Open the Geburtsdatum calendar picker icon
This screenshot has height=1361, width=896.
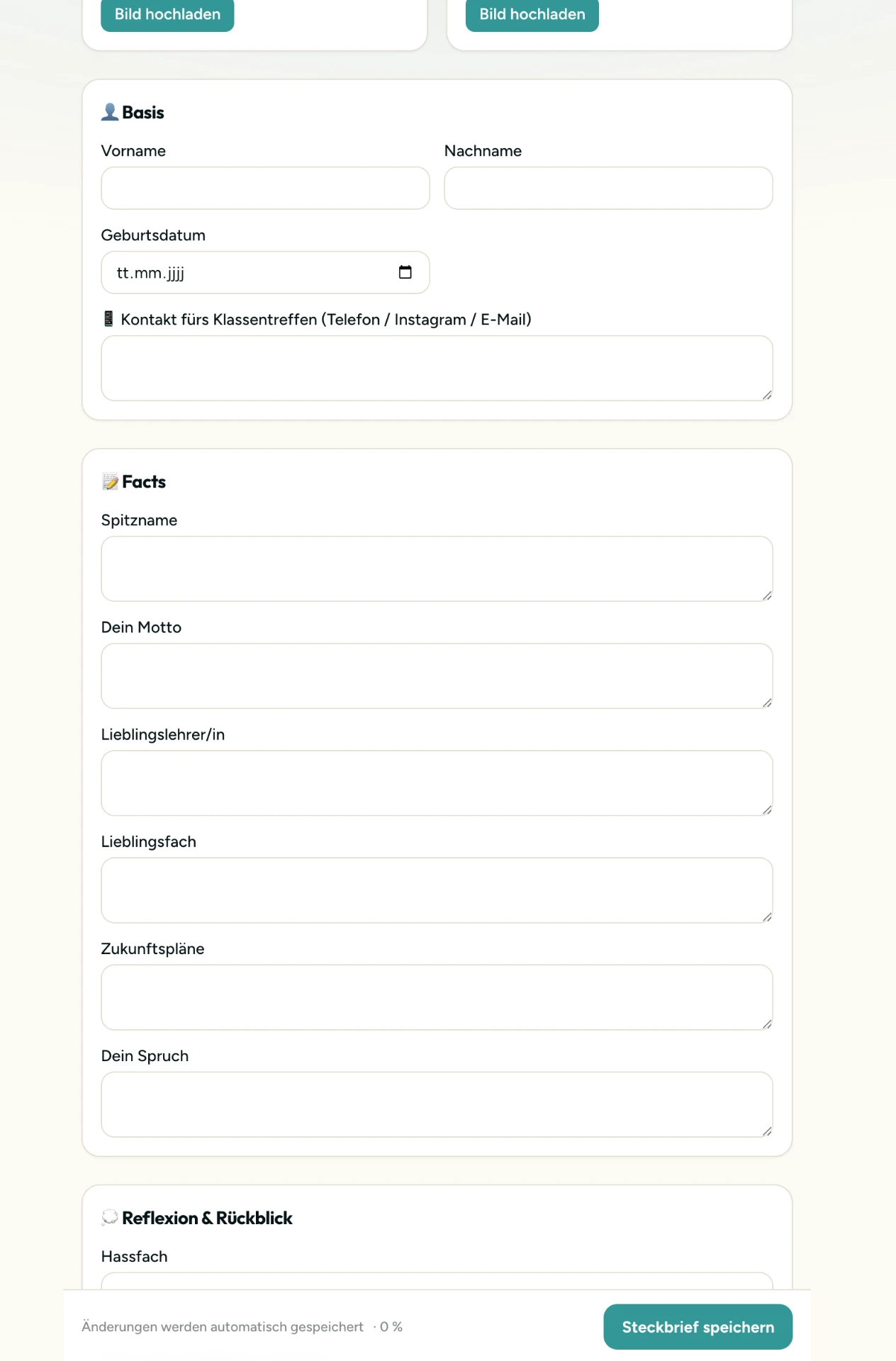405,272
